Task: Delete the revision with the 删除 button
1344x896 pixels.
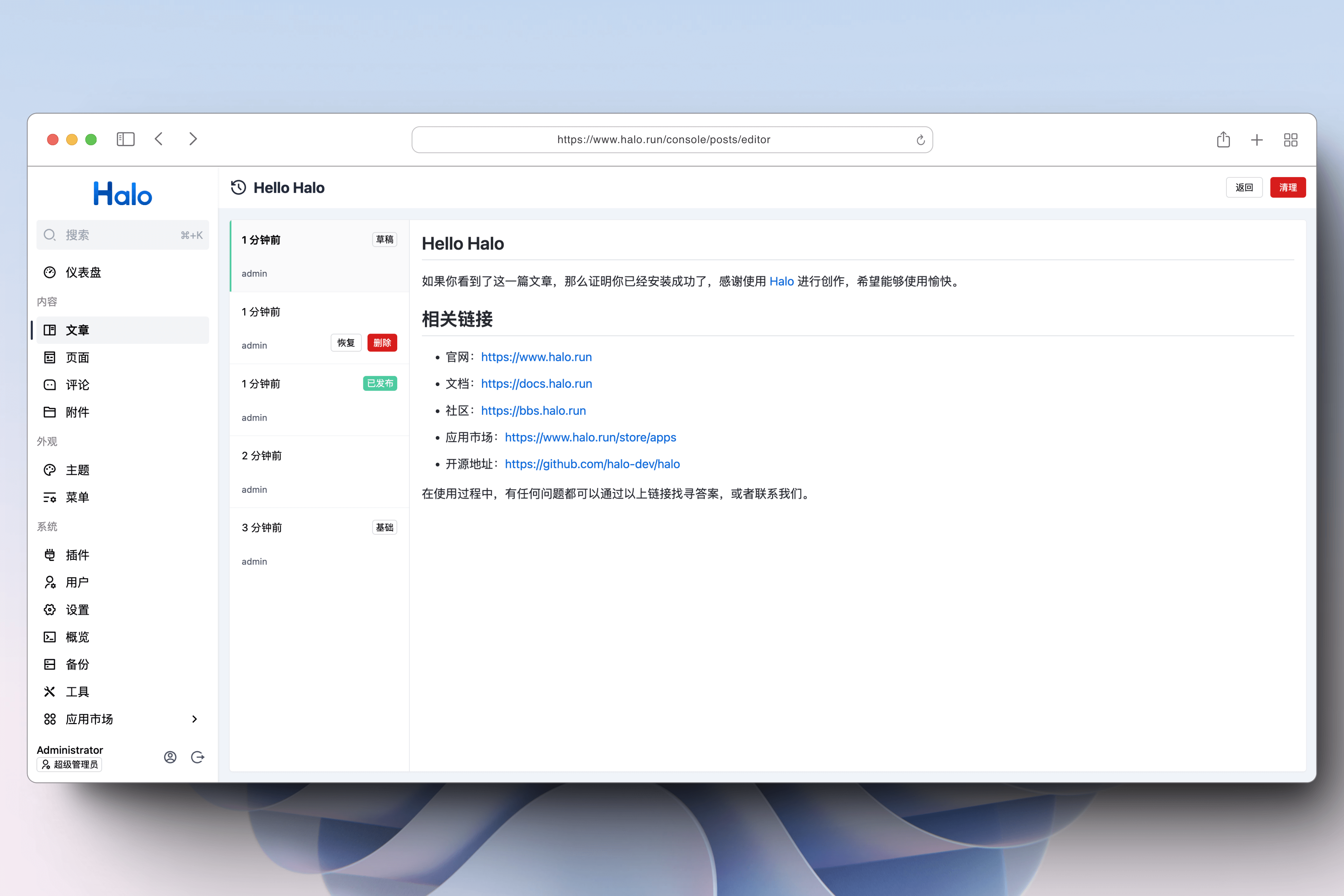Action: click(382, 343)
